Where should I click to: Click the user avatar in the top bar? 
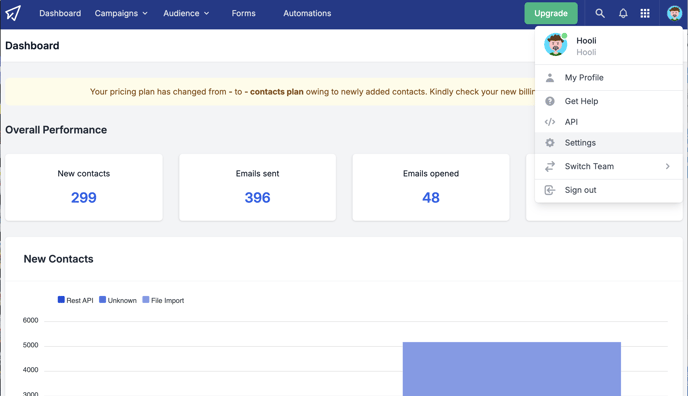pos(674,13)
